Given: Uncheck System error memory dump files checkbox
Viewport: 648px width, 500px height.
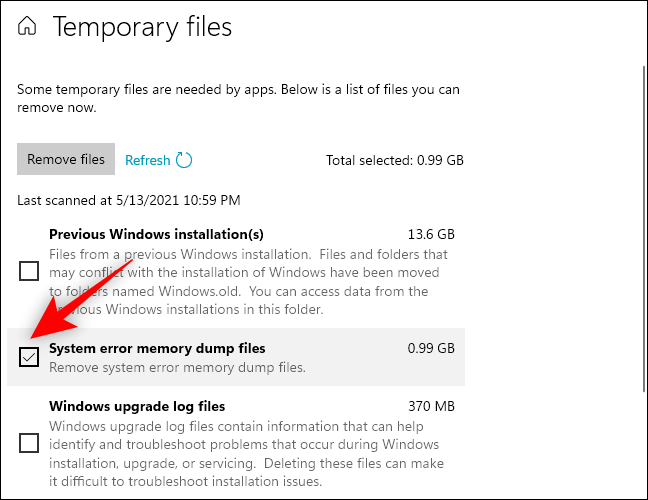Looking at the screenshot, I should tap(29, 357).
